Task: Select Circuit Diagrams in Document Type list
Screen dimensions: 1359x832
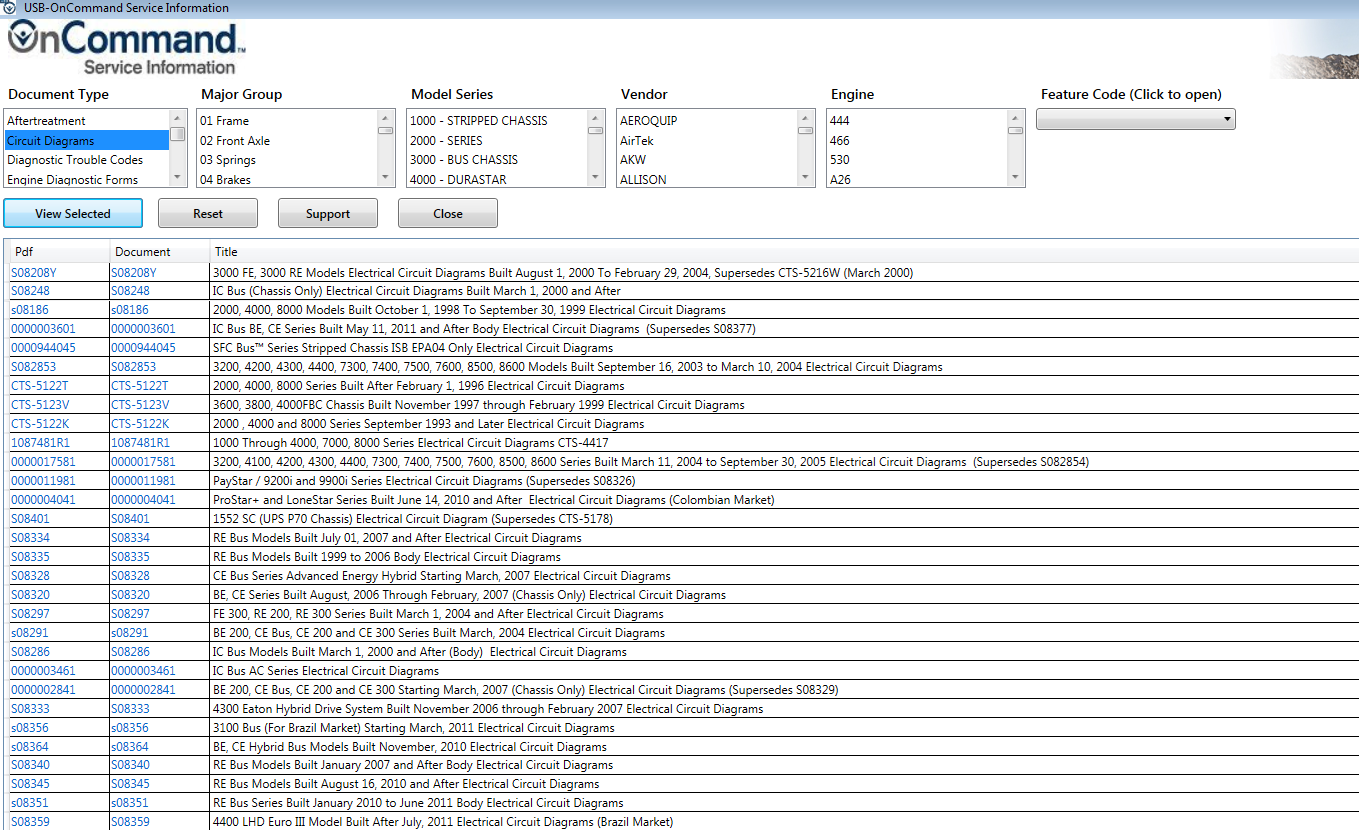Action: (60, 140)
